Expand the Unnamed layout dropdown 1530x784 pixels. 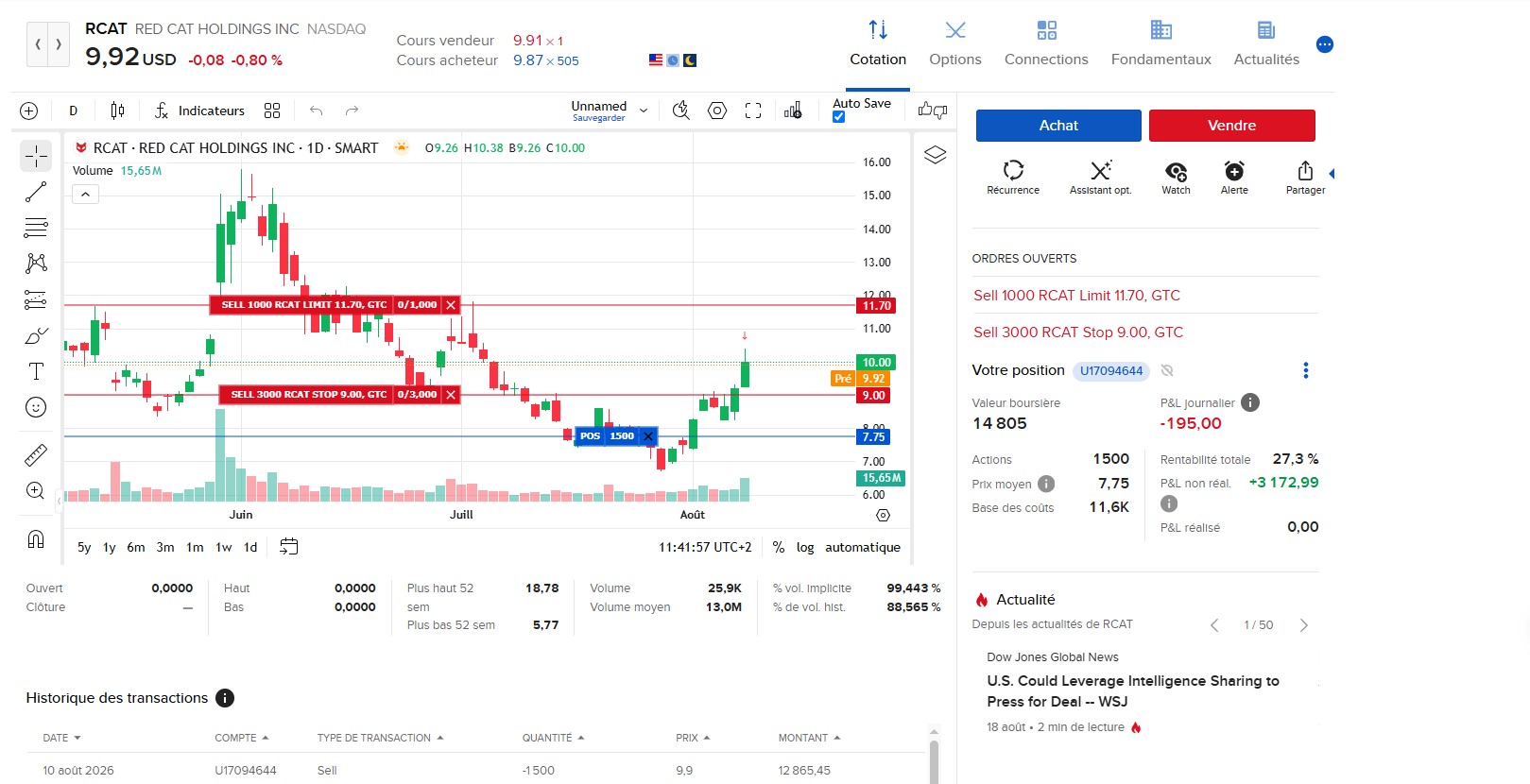point(644,111)
